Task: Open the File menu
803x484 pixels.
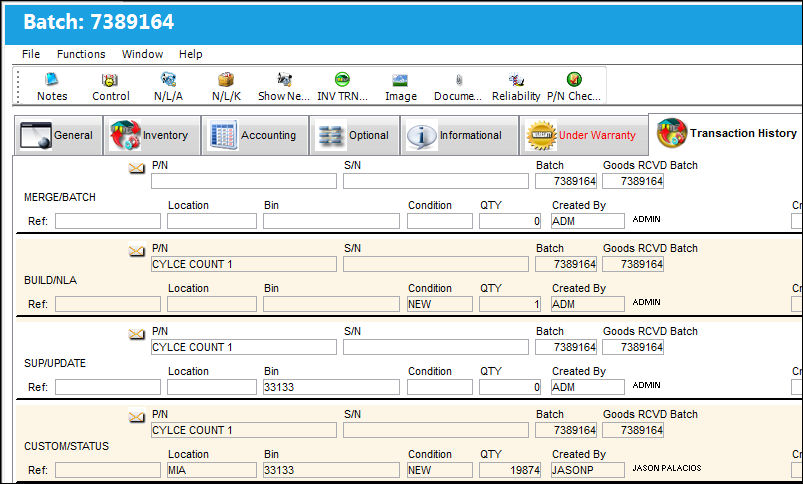Action: click(x=31, y=54)
